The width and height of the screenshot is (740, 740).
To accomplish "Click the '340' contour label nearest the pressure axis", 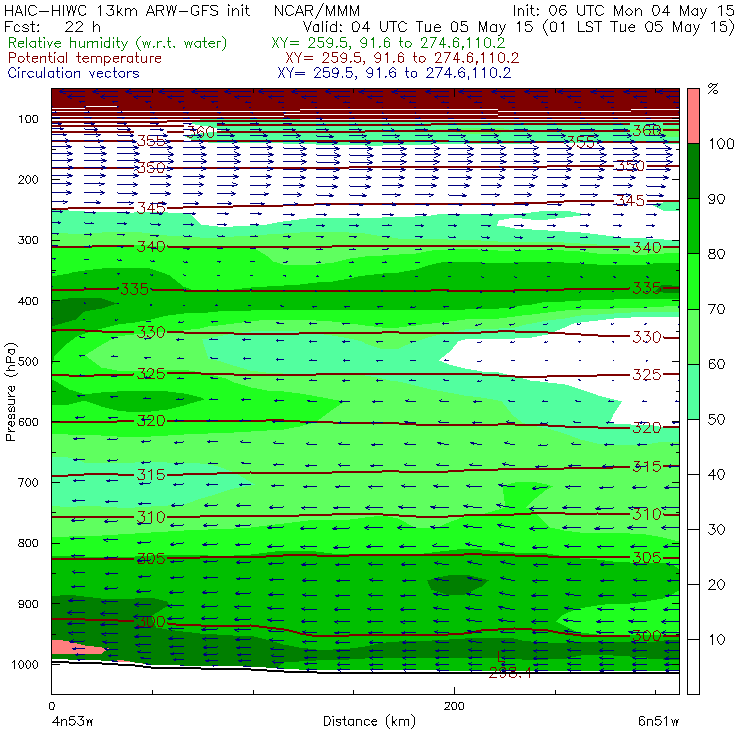I will pyautogui.click(x=151, y=246).
